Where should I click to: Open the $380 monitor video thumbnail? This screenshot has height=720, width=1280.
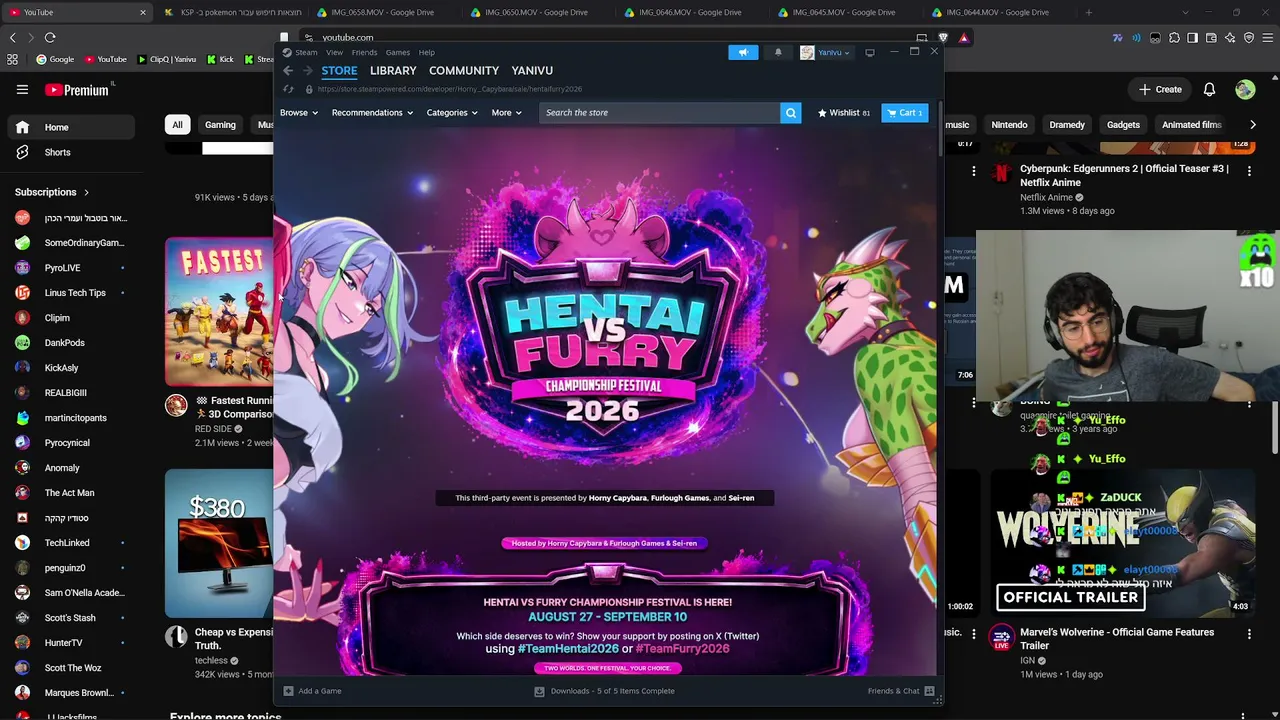pyautogui.click(x=219, y=544)
